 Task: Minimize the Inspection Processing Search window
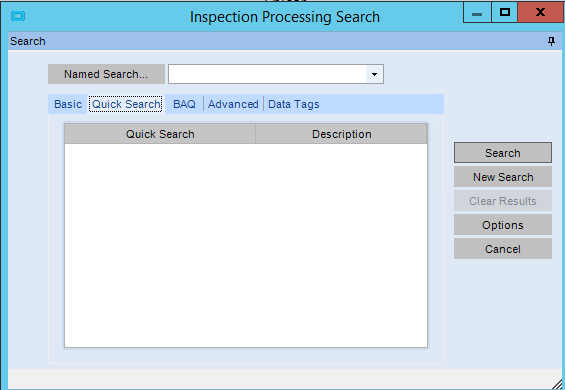[477, 13]
